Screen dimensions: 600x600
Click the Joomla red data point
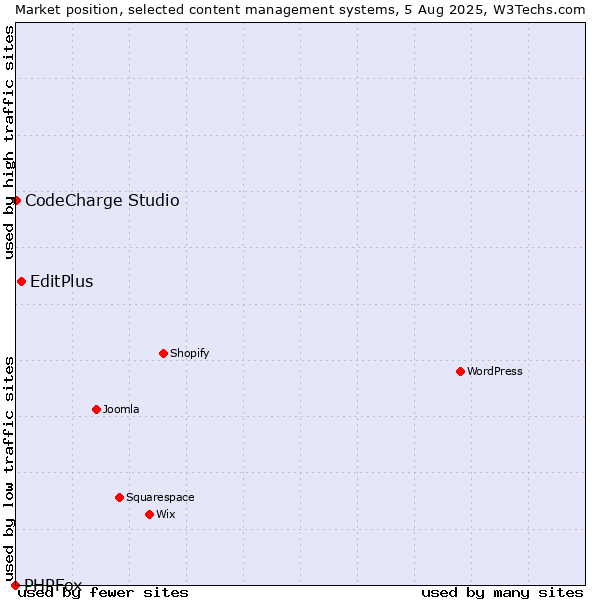96,409
